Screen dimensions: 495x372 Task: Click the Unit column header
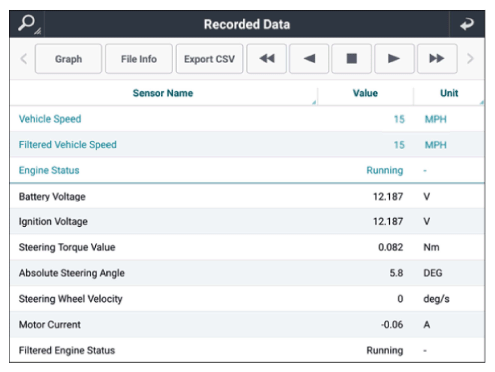click(449, 93)
